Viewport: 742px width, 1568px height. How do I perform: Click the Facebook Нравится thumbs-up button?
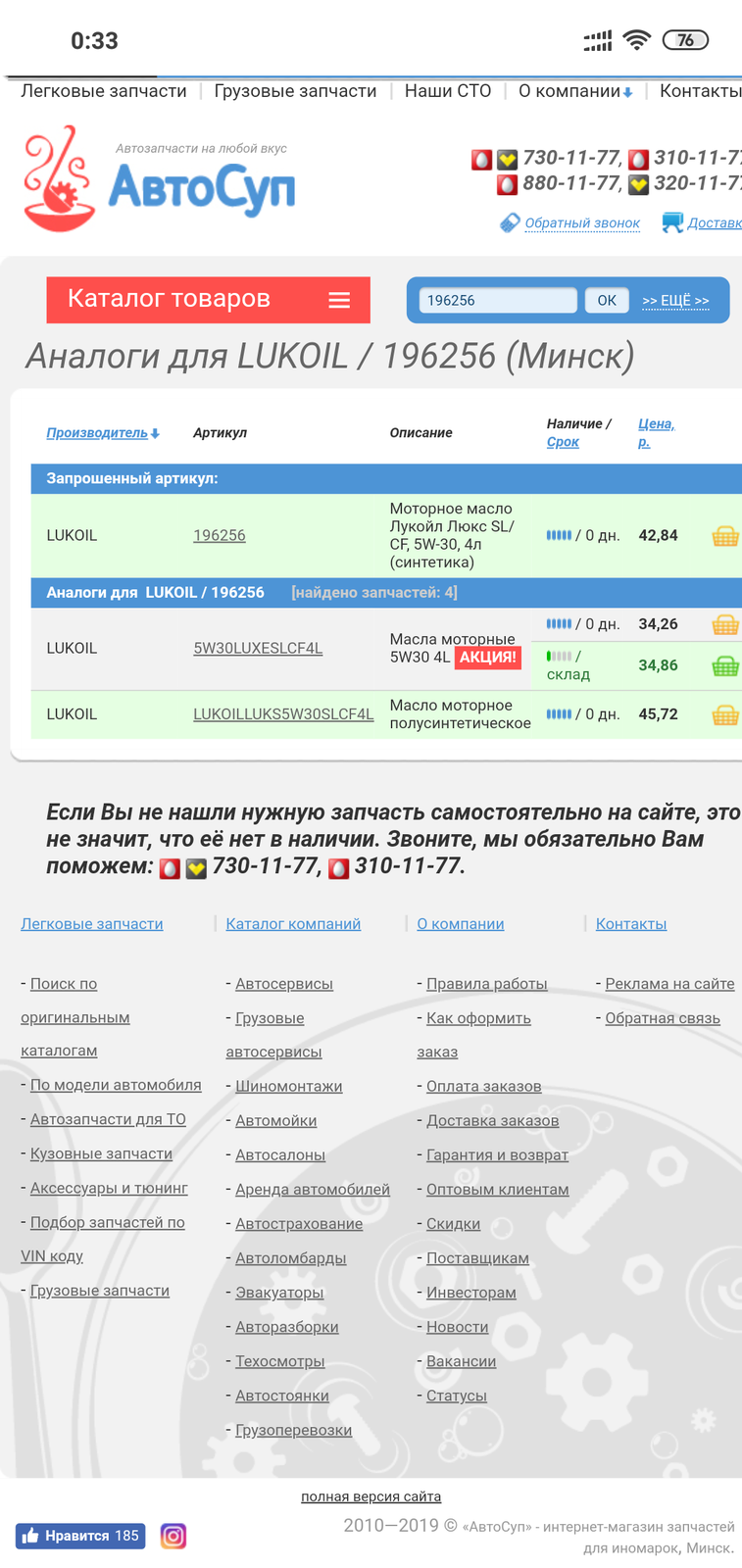point(80,1536)
